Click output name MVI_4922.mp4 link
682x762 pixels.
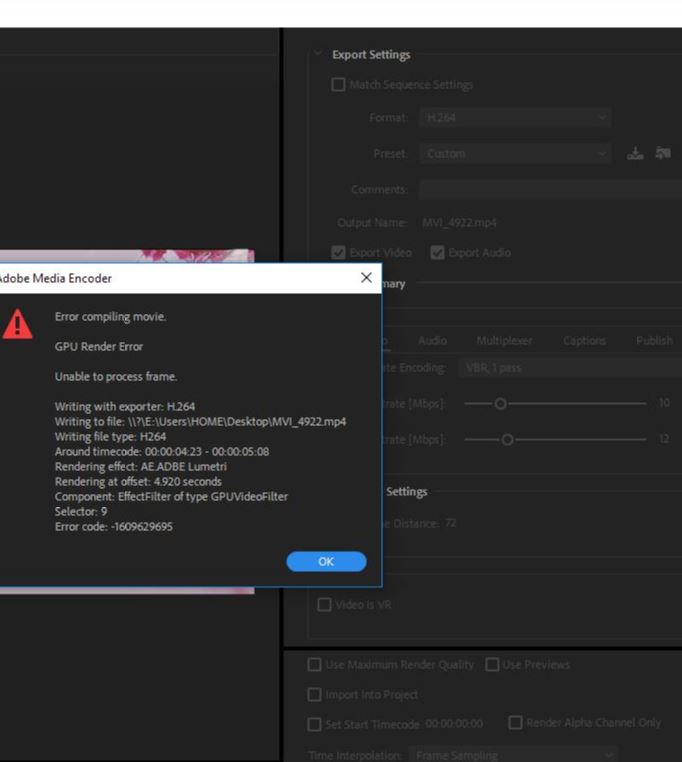(459, 223)
